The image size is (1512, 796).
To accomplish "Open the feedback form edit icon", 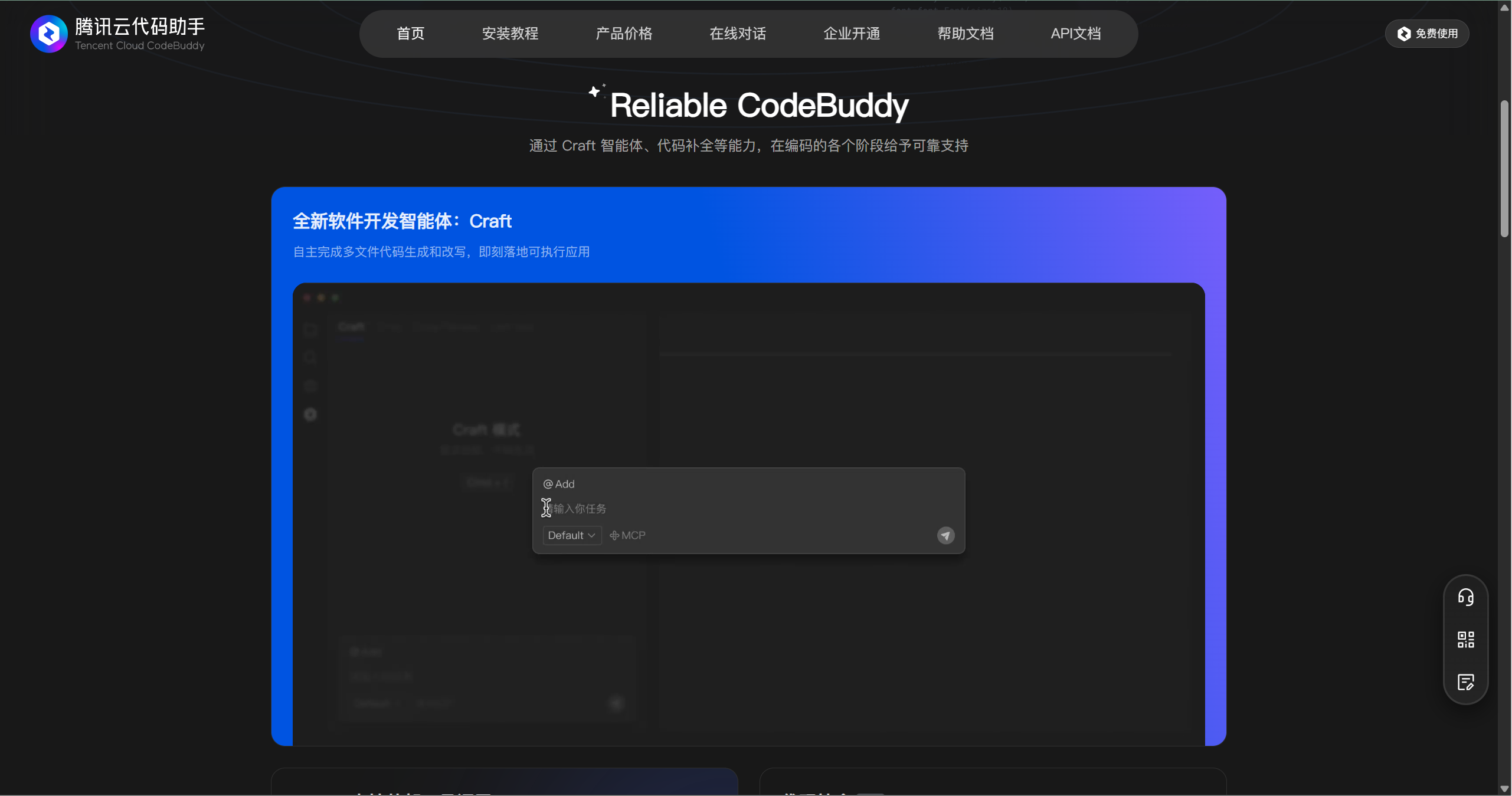I will tap(1465, 682).
